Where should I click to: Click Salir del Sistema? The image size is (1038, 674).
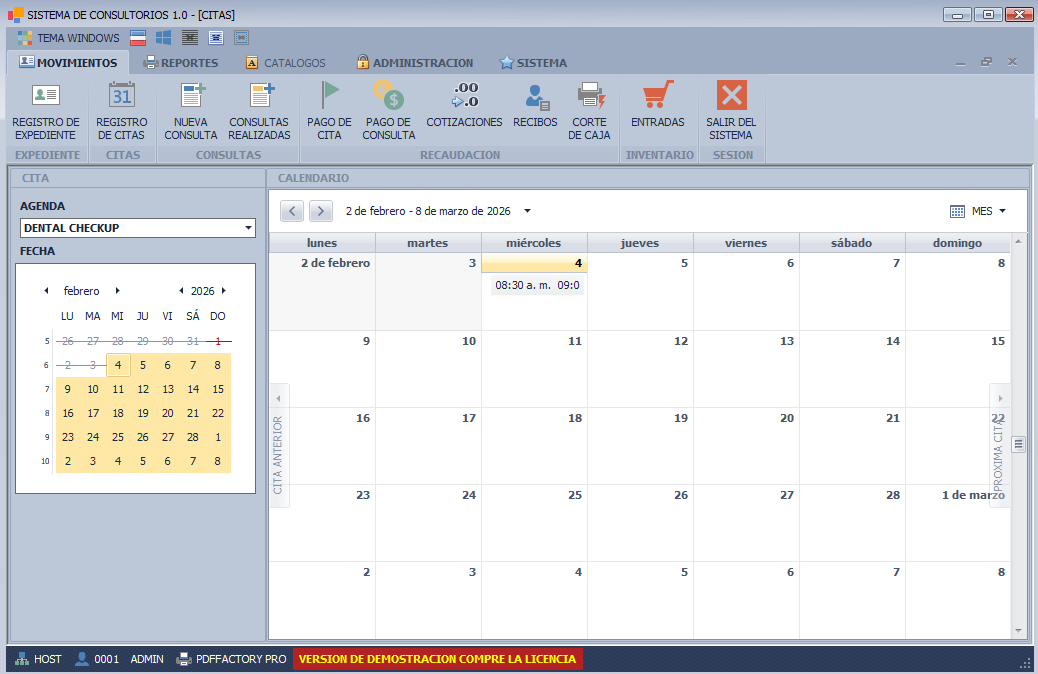point(731,110)
